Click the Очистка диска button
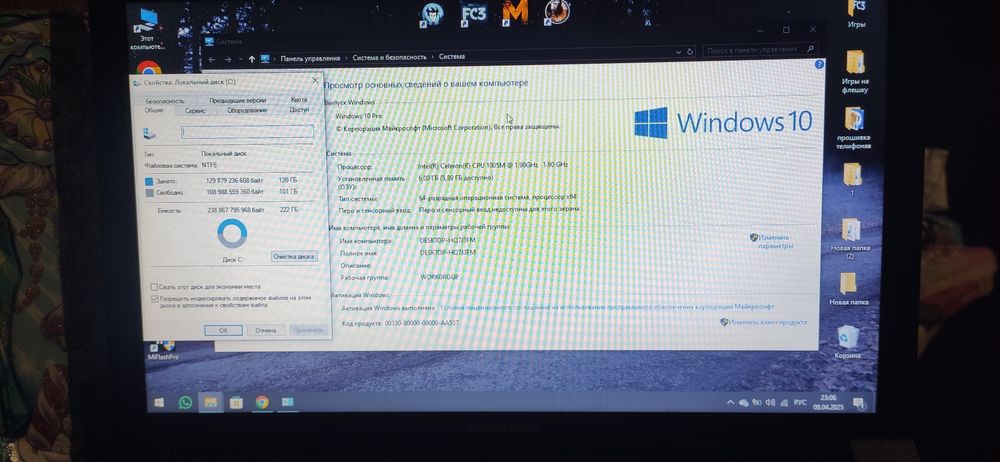The width and height of the screenshot is (1000, 462). (294, 257)
